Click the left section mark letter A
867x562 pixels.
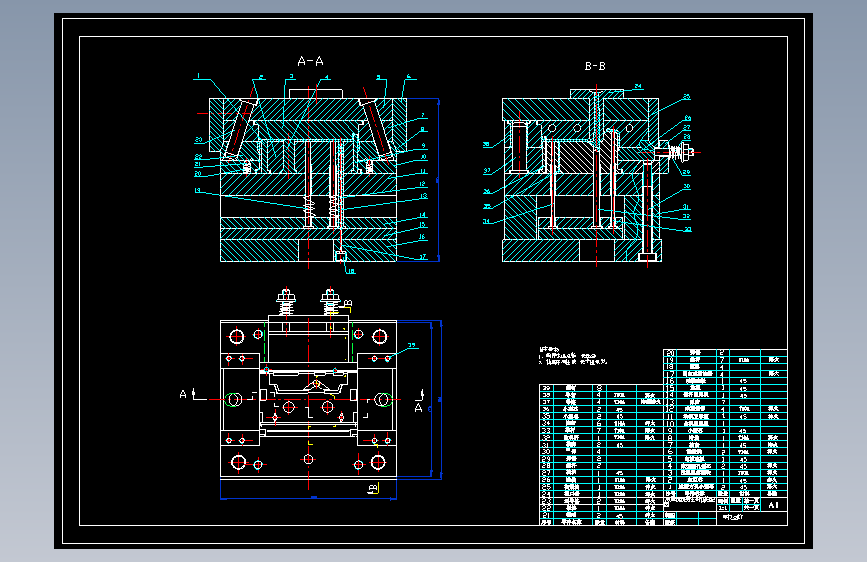[x=183, y=394]
